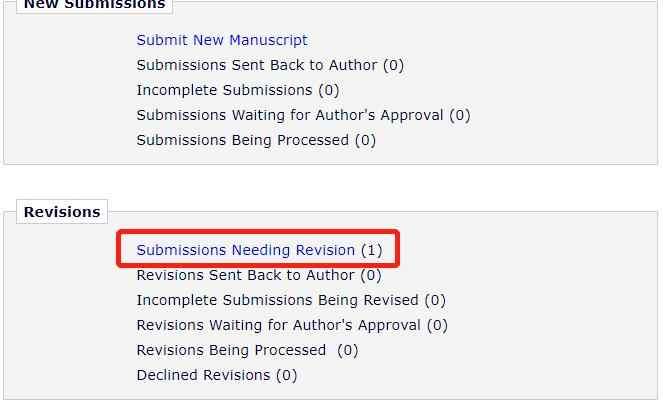Viewport: 663px width, 404px height.
Task: Click the (0) count beside Revisions Being Processed
Action: 348,350
